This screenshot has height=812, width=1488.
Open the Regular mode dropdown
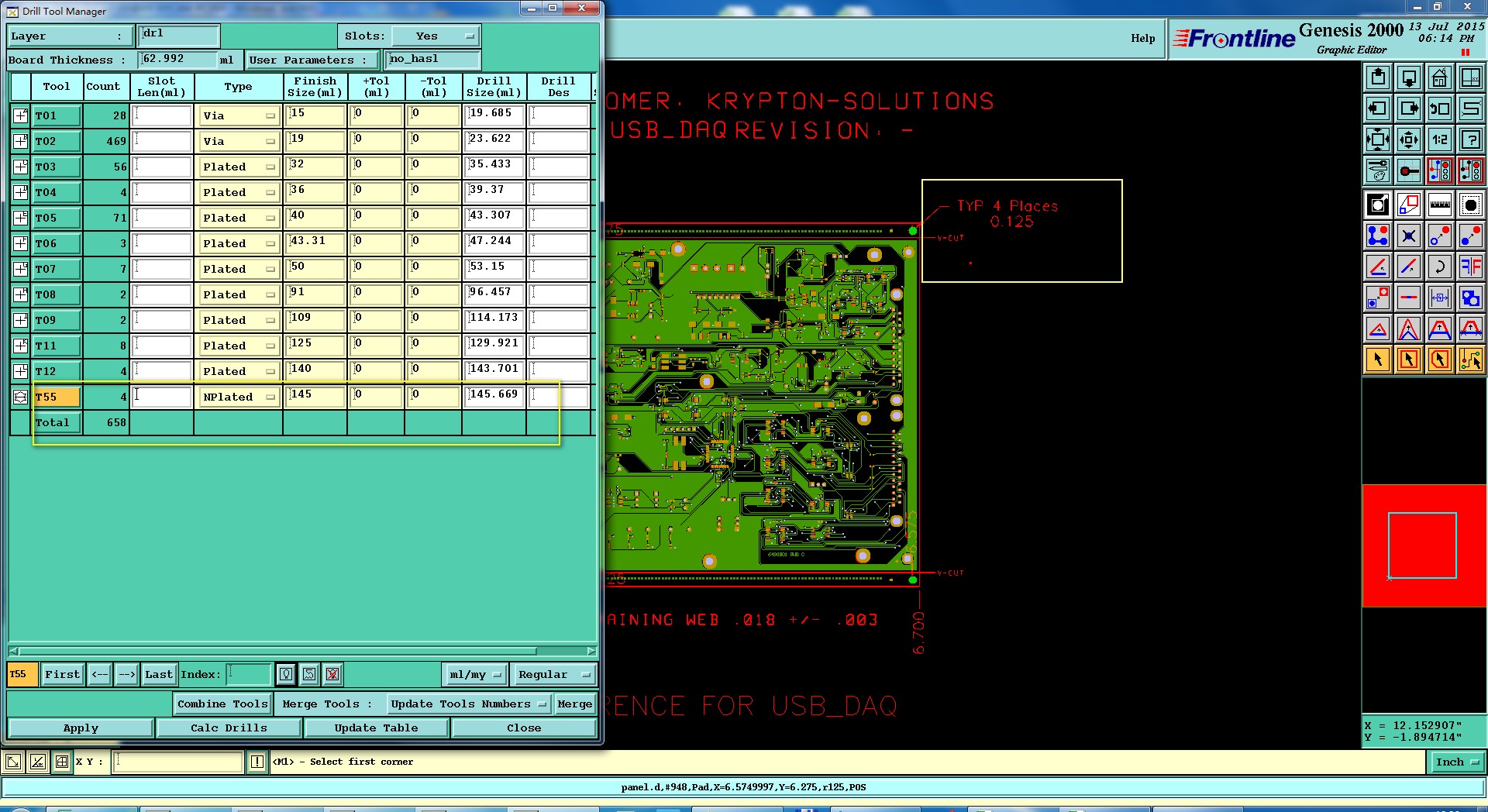pyautogui.click(x=553, y=674)
